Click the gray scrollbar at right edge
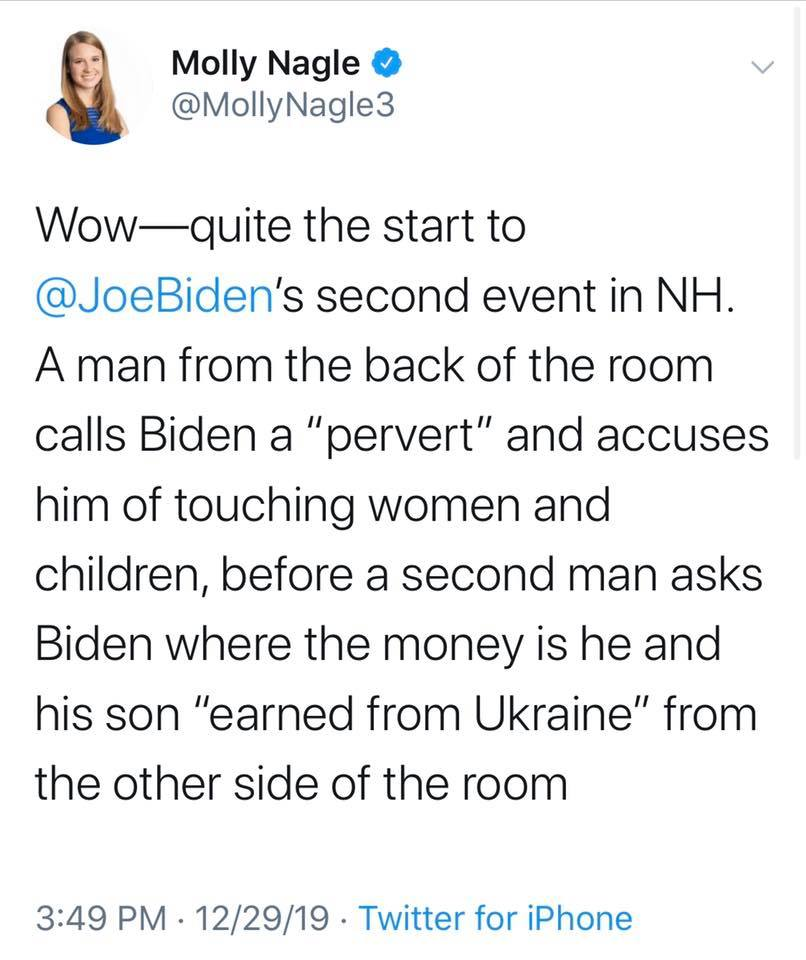The width and height of the screenshot is (806, 960). click(798, 400)
